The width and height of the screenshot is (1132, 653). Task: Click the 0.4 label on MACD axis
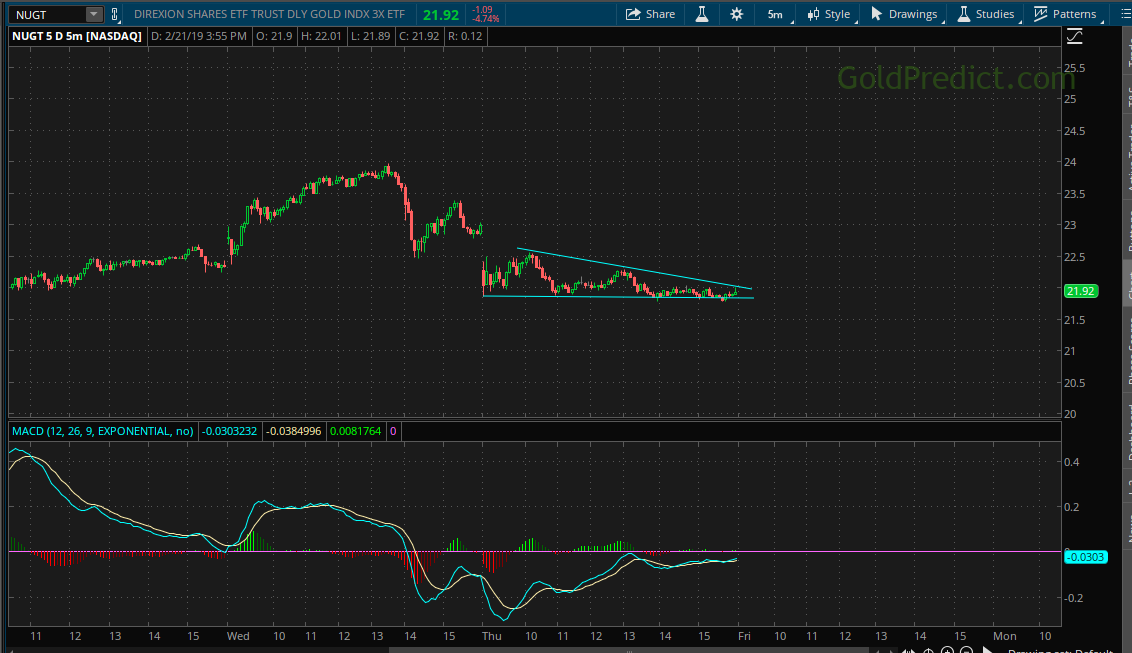coord(1072,462)
